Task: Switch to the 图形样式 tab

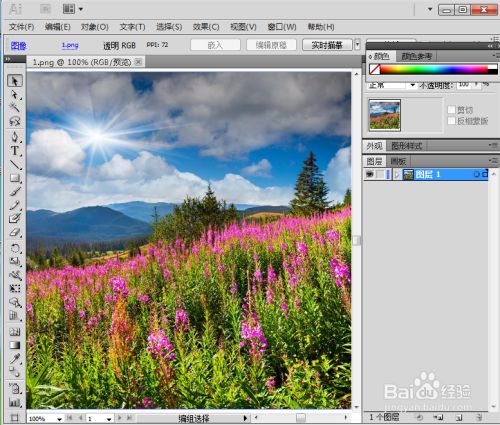Action: tap(406, 146)
